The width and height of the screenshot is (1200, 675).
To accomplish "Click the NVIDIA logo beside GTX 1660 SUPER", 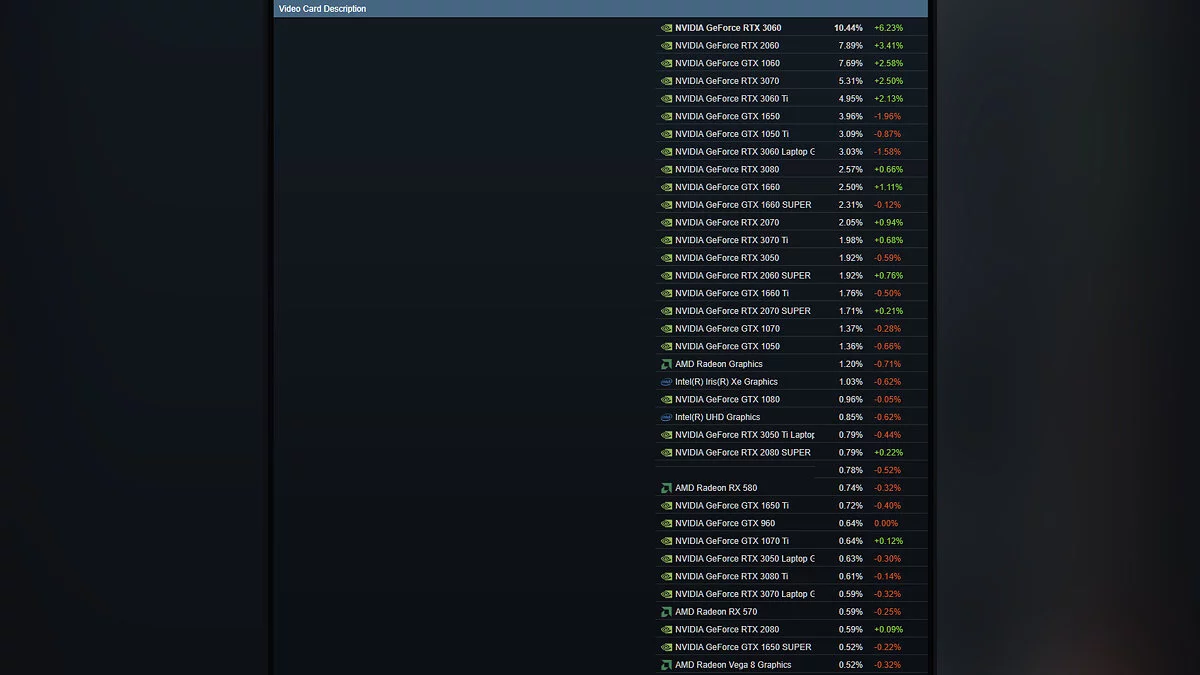I will click(666, 205).
